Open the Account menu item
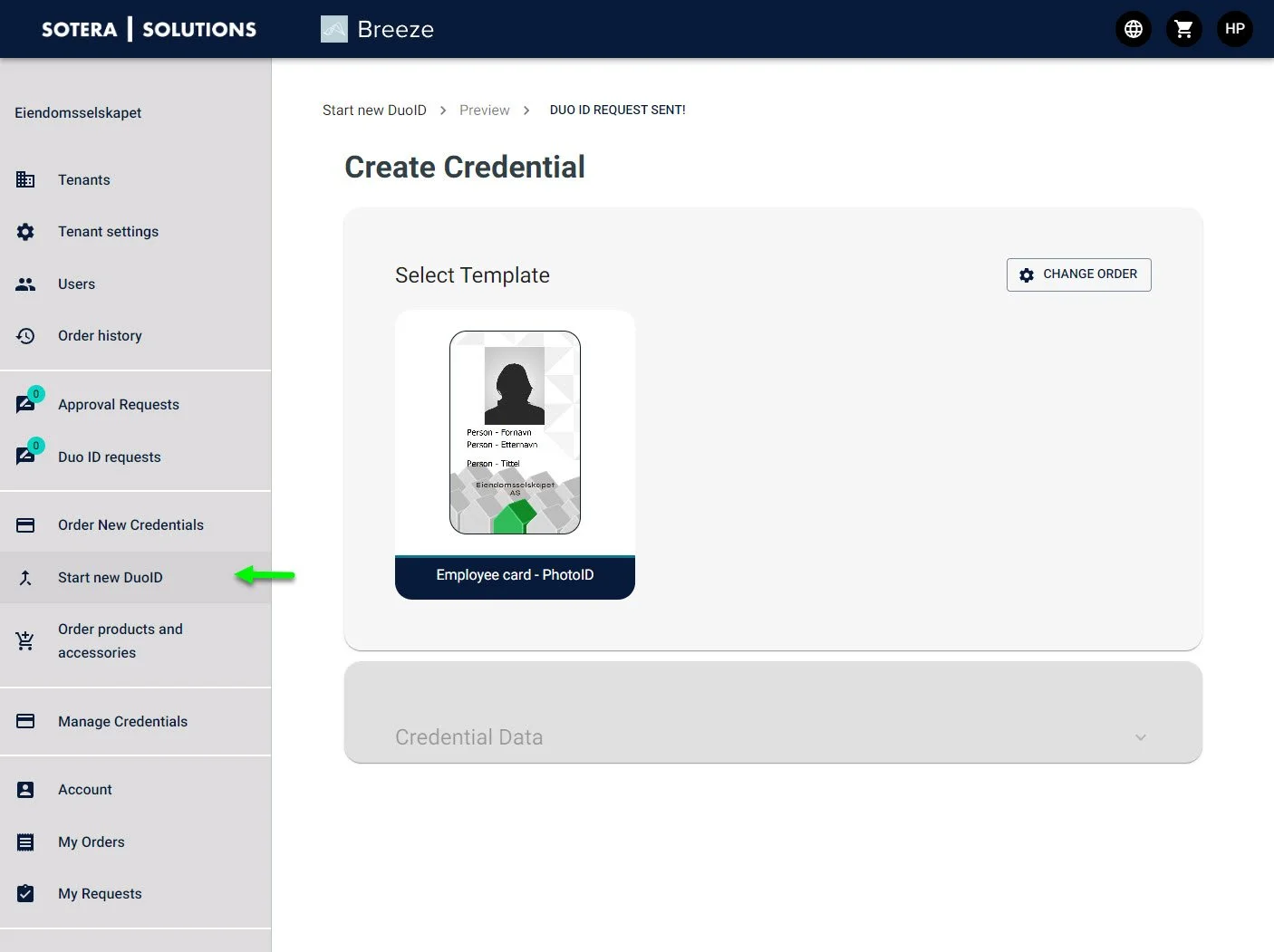Image resolution: width=1274 pixels, height=952 pixels. 136,790
